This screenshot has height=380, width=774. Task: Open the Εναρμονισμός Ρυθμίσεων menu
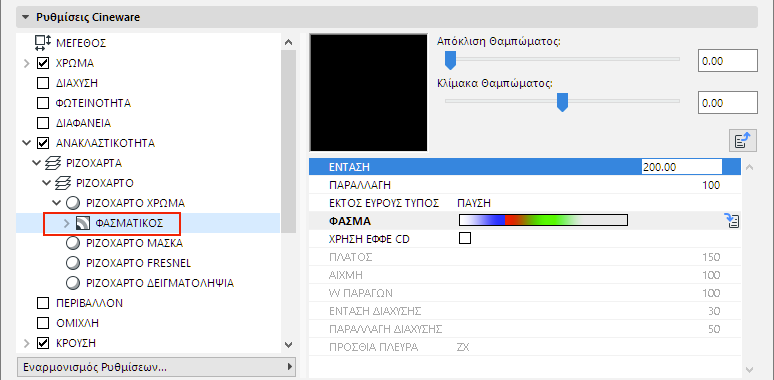click(156, 367)
